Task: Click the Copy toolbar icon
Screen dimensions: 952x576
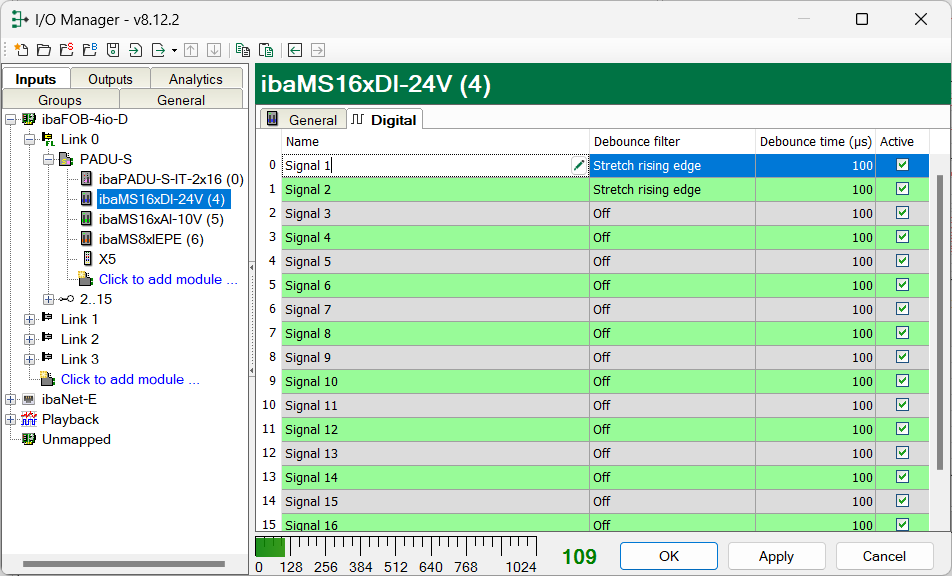Action: (242, 50)
